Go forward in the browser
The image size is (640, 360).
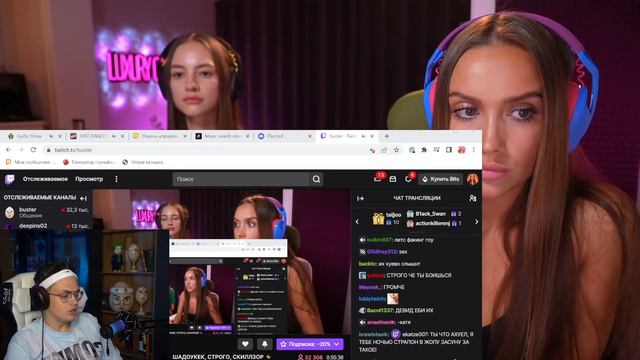tap(21, 150)
